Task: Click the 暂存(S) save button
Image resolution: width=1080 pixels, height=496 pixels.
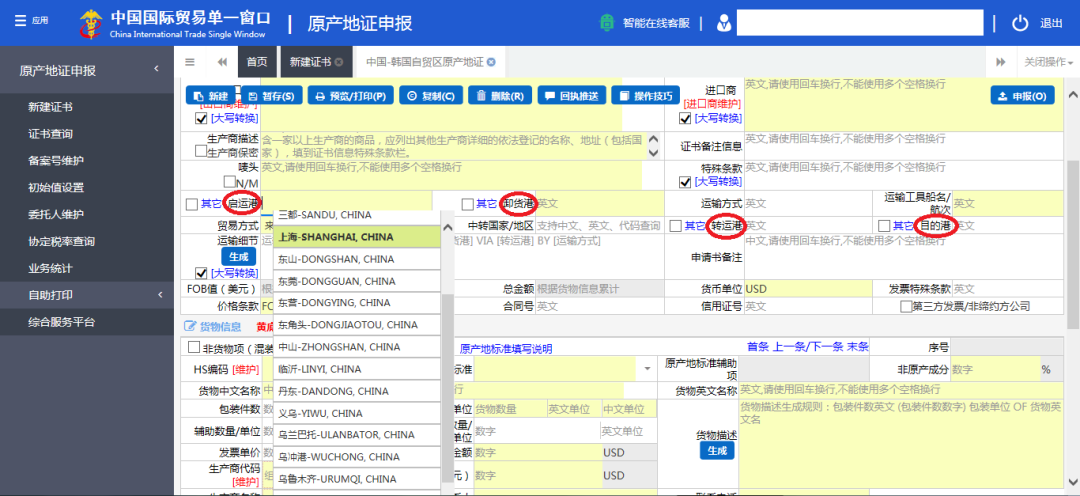Action: [x=271, y=96]
